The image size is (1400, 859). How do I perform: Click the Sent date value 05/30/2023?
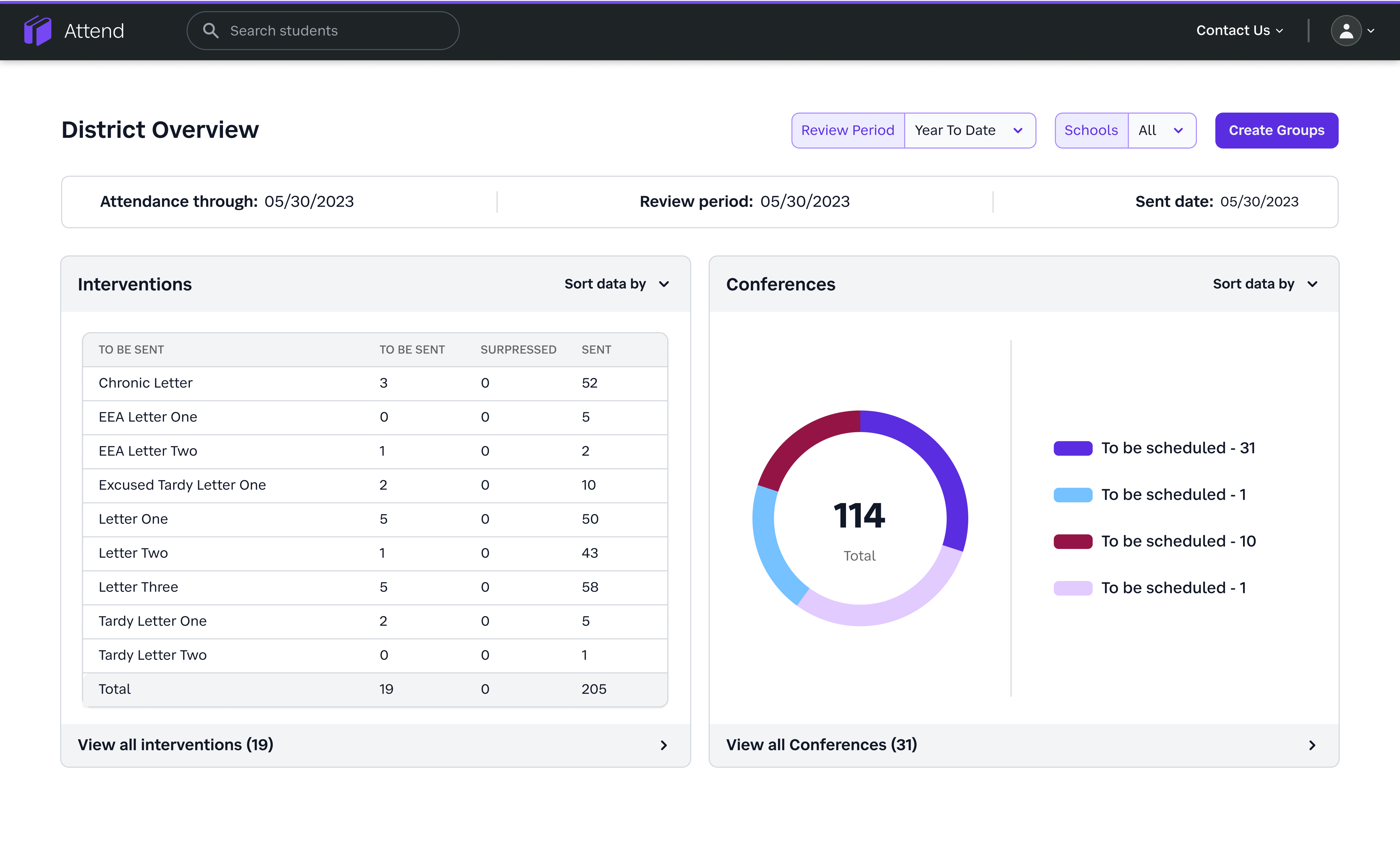coord(1259,202)
